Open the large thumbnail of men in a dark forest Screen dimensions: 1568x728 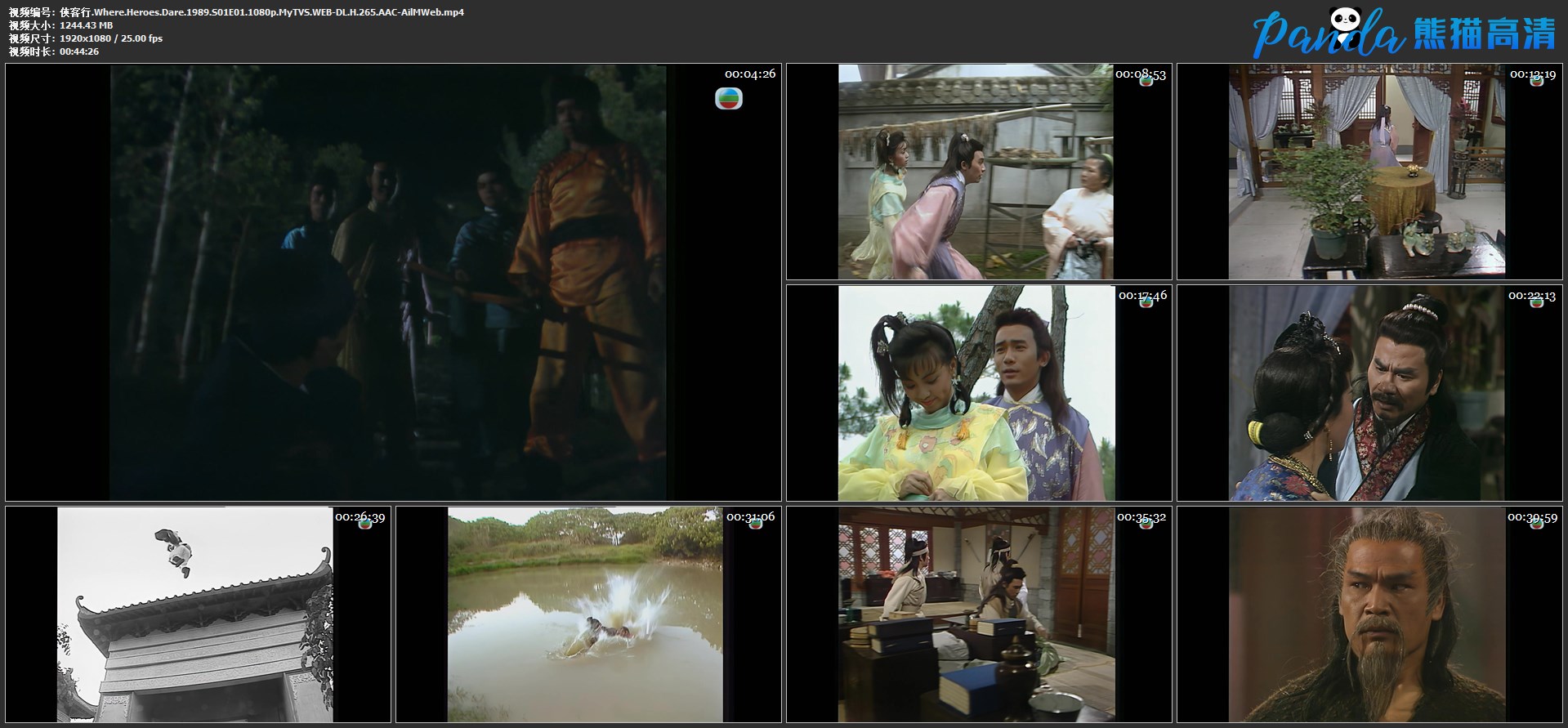(x=393, y=282)
